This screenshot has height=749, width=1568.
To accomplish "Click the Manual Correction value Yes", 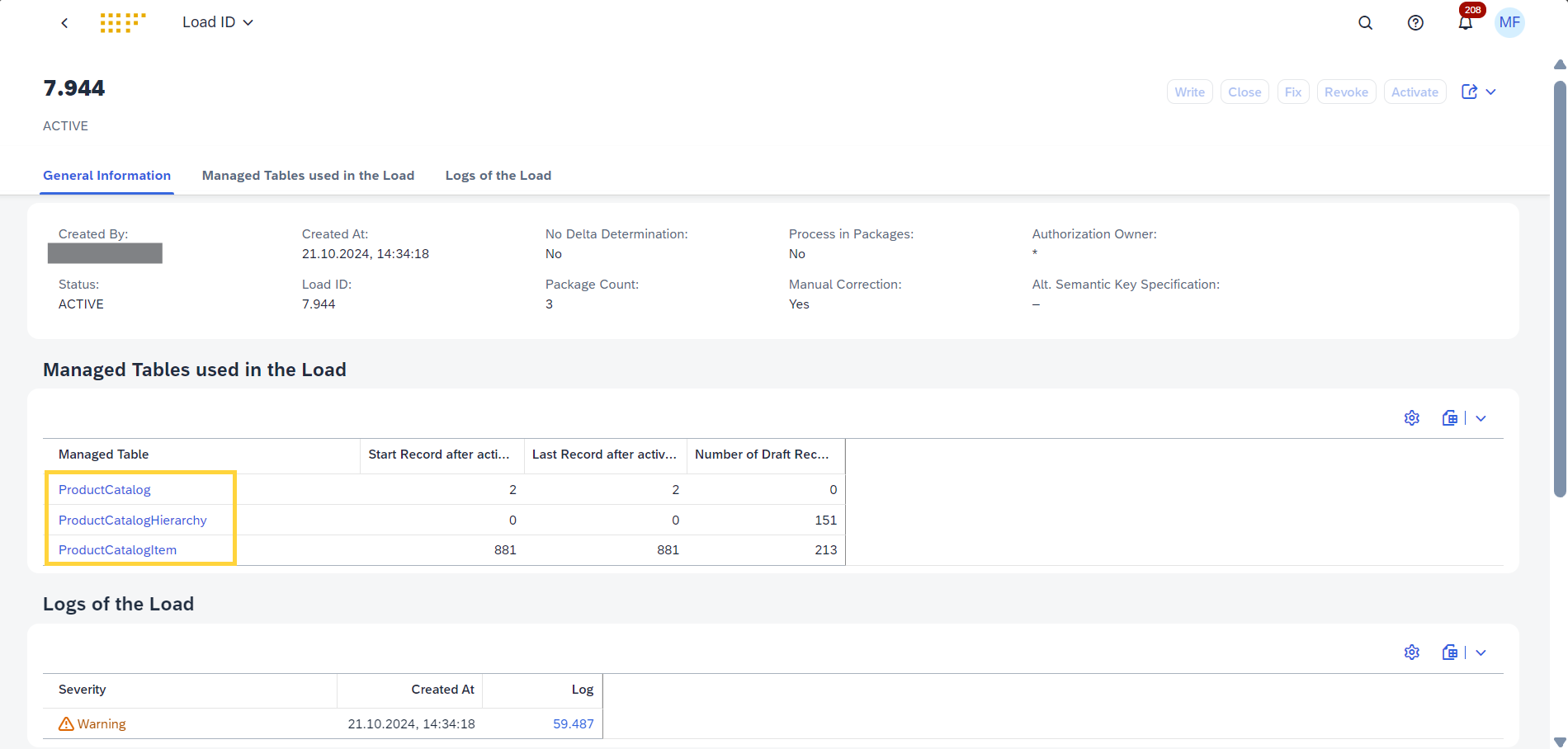I will [x=799, y=304].
